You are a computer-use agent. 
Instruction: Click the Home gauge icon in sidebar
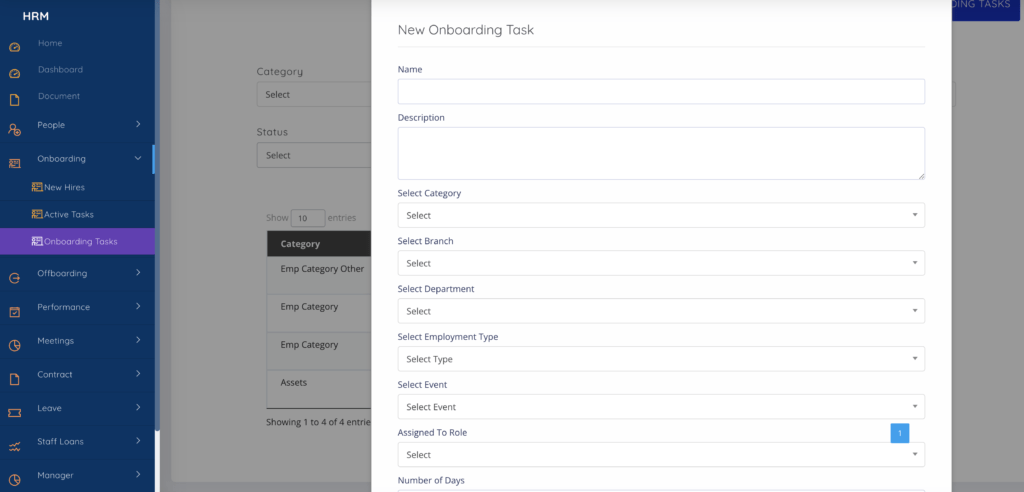[x=14, y=47]
